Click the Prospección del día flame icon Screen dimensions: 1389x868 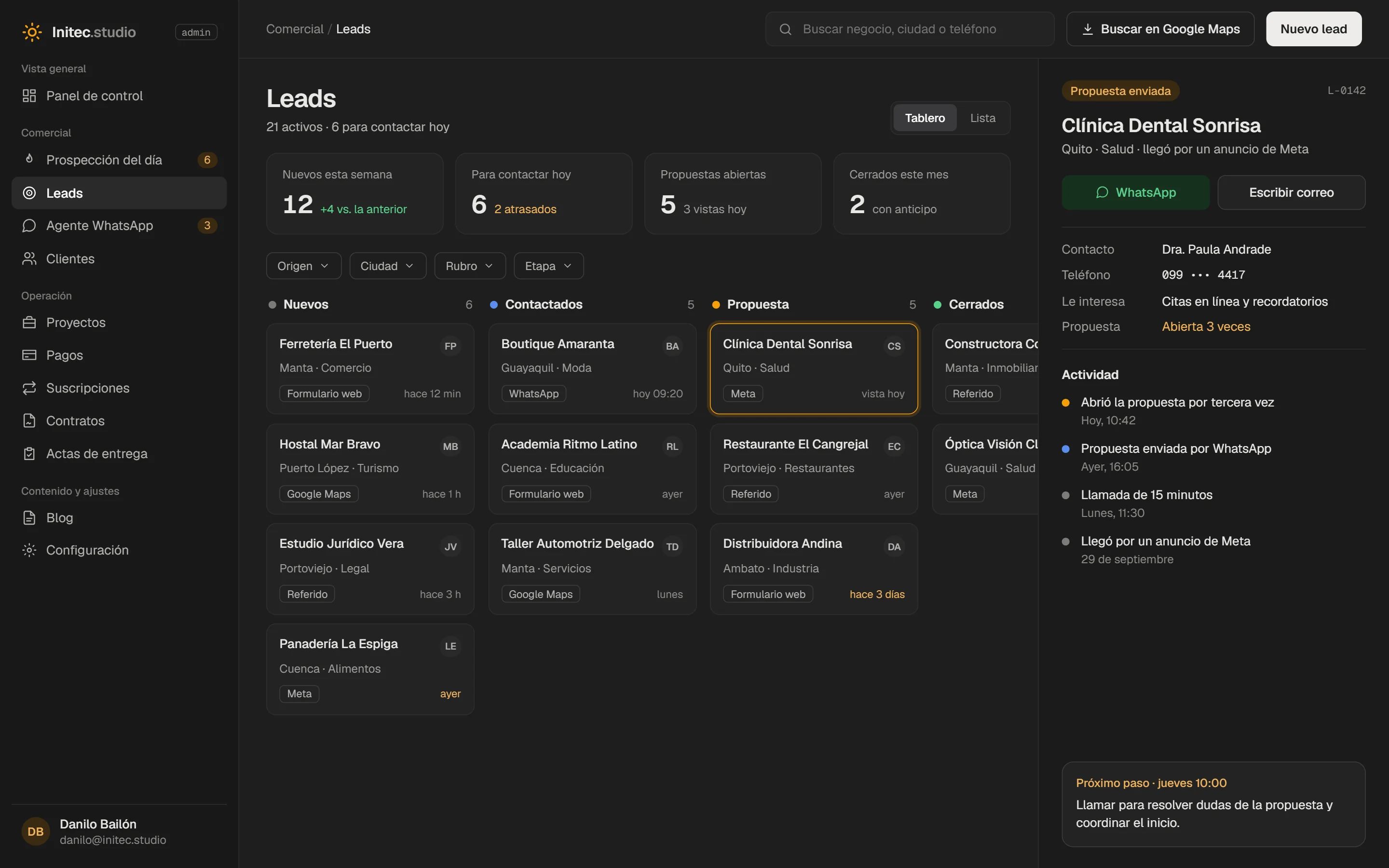click(29, 159)
